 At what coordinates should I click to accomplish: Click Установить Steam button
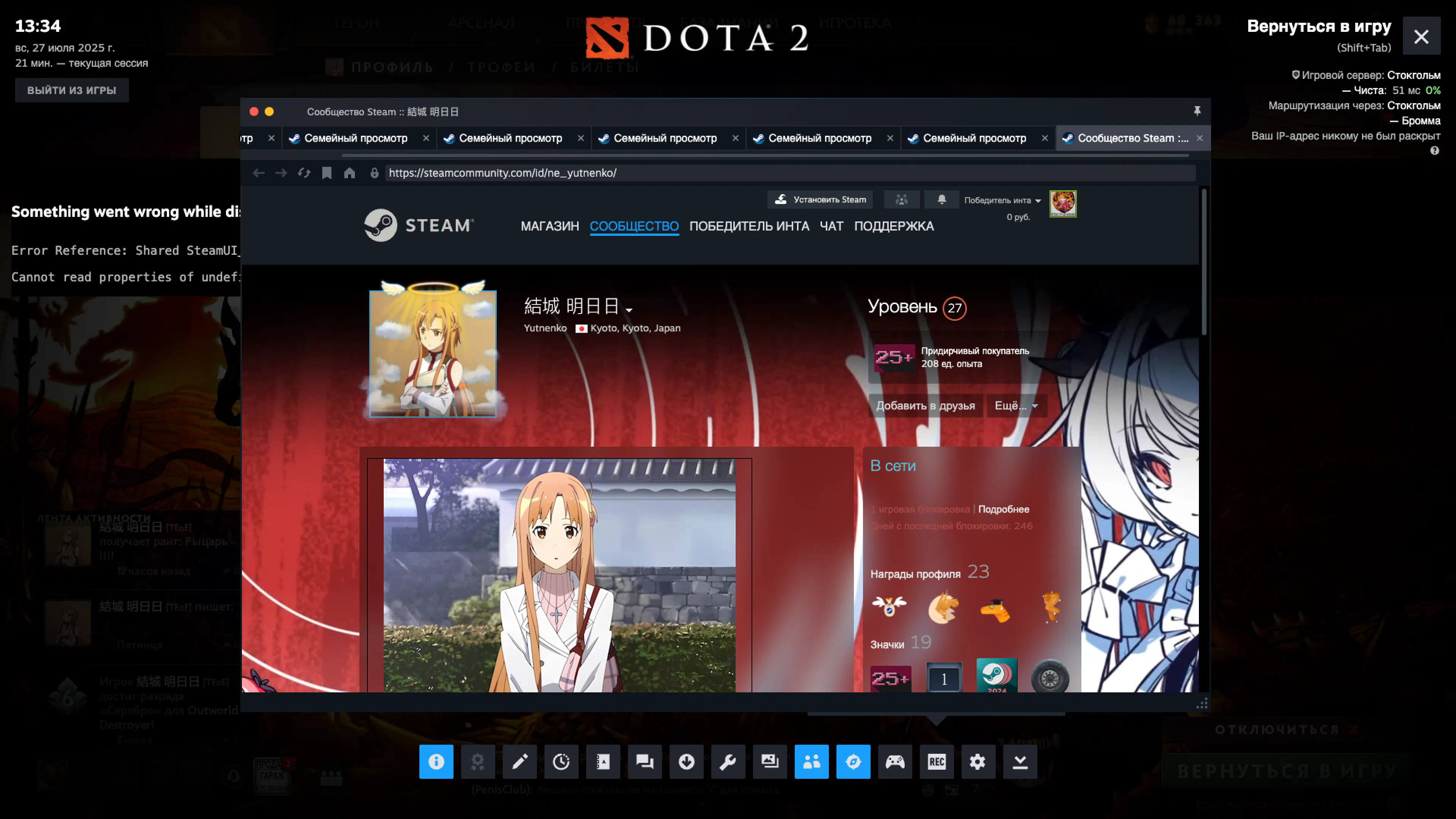(820, 199)
